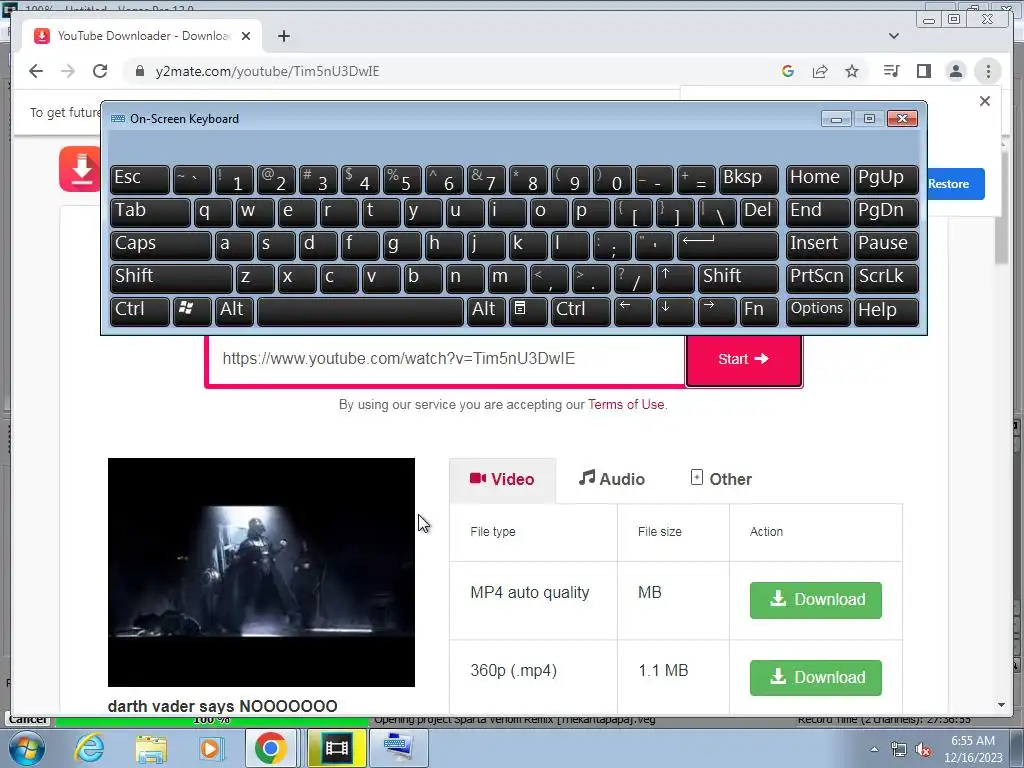Open a new browser tab
Viewport: 1024px width, 768px height.
click(x=283, y=36)
